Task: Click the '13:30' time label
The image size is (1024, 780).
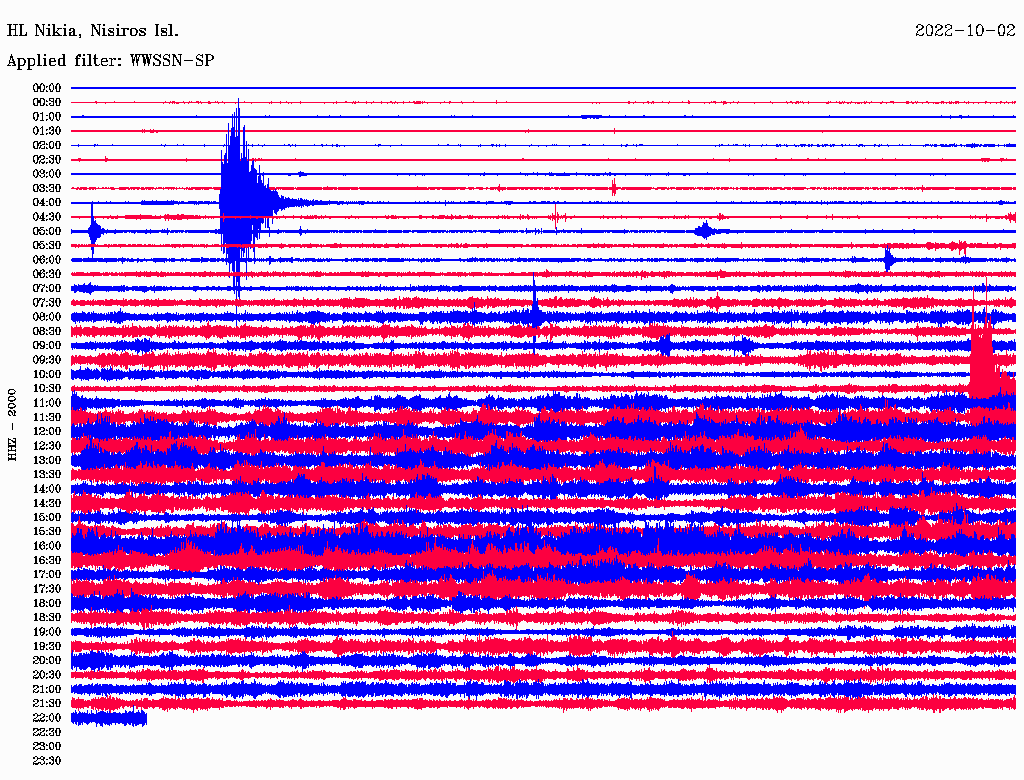Action: (x=46, y=474)
